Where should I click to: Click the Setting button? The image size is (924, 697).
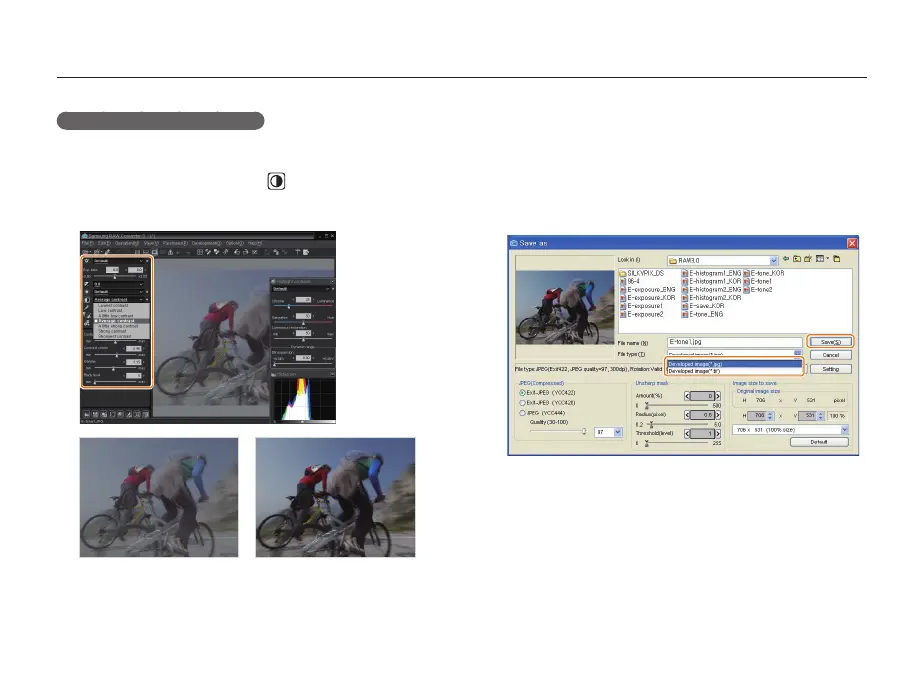pyautogui.click(x=830, y=369)
